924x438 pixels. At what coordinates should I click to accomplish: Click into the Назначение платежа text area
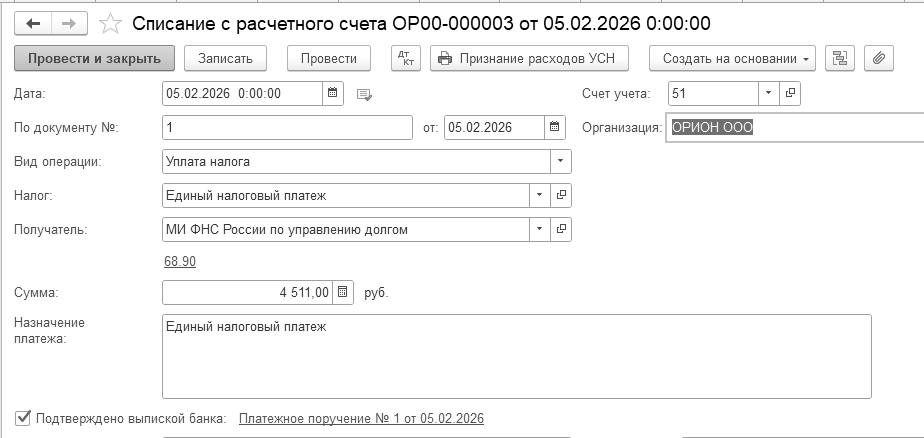pos(517,357)
